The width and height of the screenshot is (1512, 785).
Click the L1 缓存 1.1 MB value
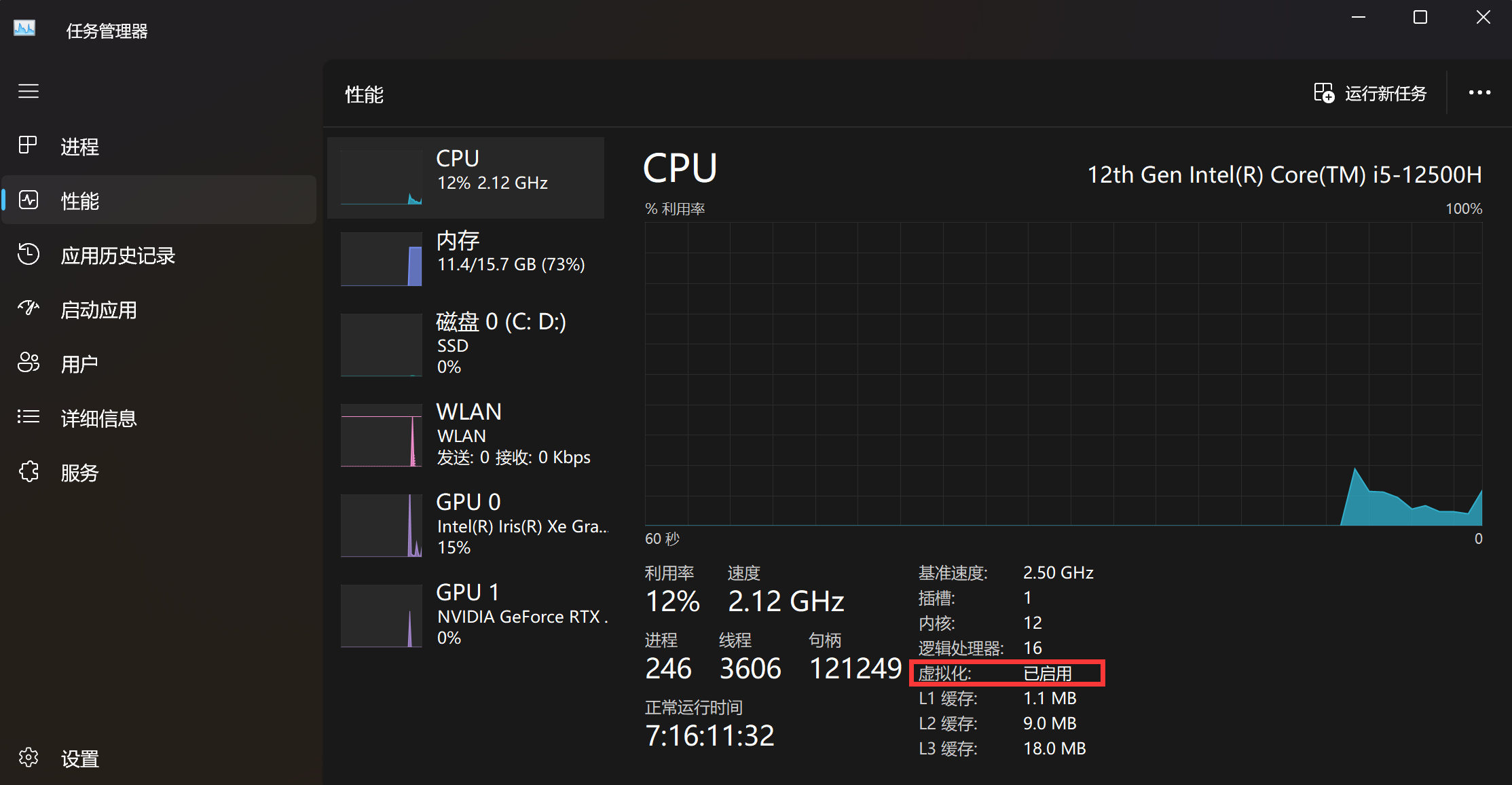click(1050, 698)
